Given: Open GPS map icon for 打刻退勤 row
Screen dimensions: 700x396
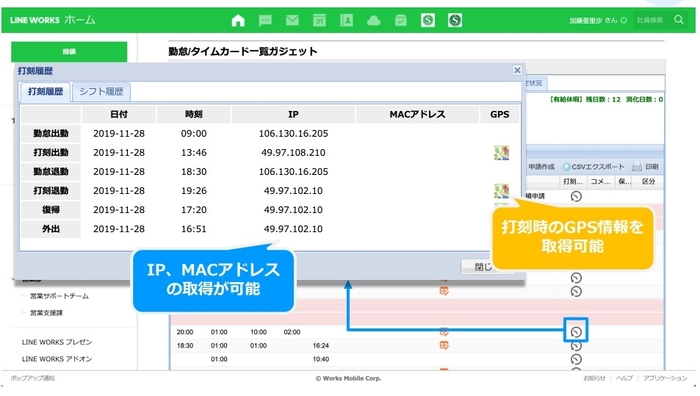Looking at the screenshot, I should (x=501, y=191).
